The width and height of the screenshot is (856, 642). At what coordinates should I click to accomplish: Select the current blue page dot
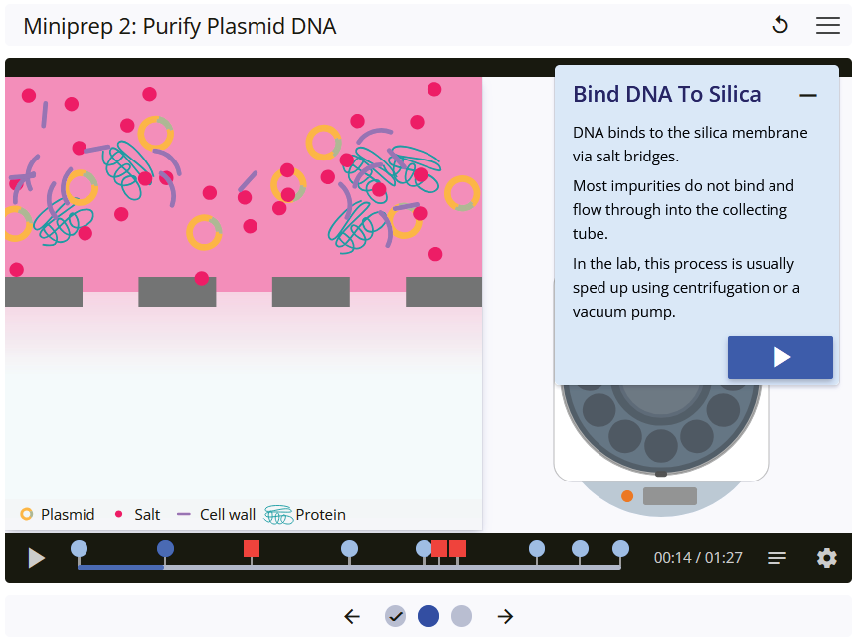point(429,616)
